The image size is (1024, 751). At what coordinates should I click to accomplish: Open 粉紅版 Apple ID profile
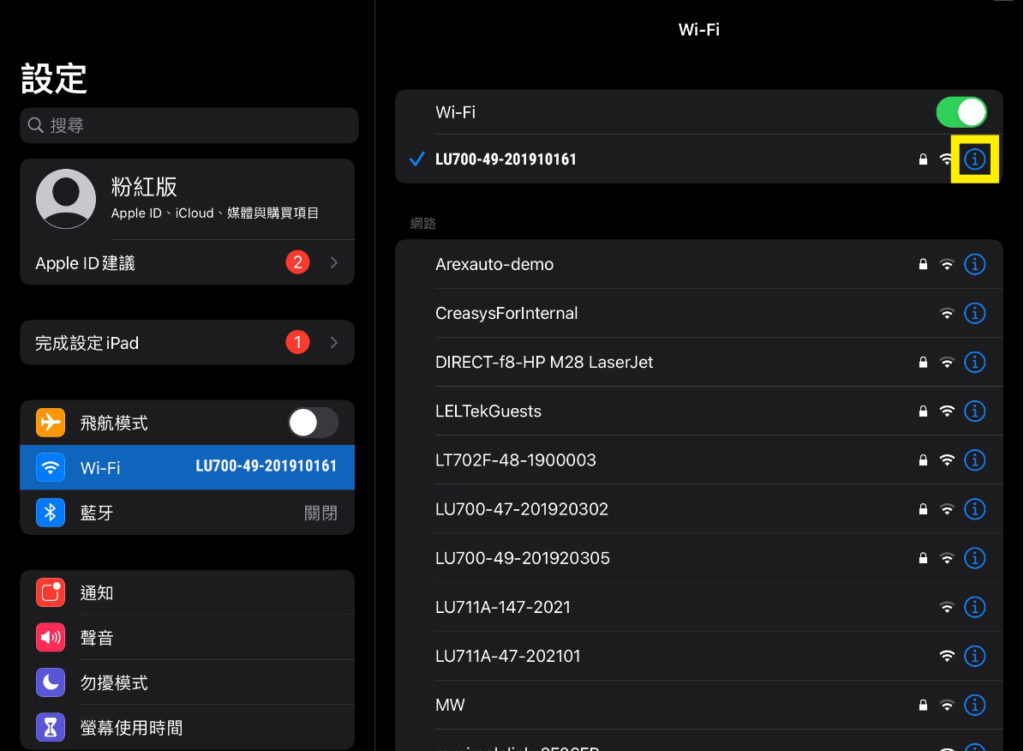(x=187, y=198)
